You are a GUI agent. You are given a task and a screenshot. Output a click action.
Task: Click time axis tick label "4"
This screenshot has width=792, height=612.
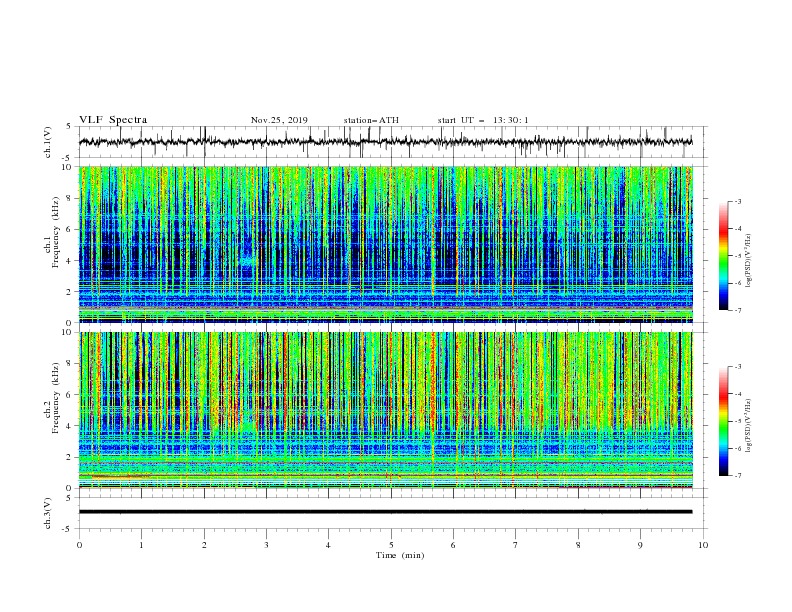(x=328, y=545)
